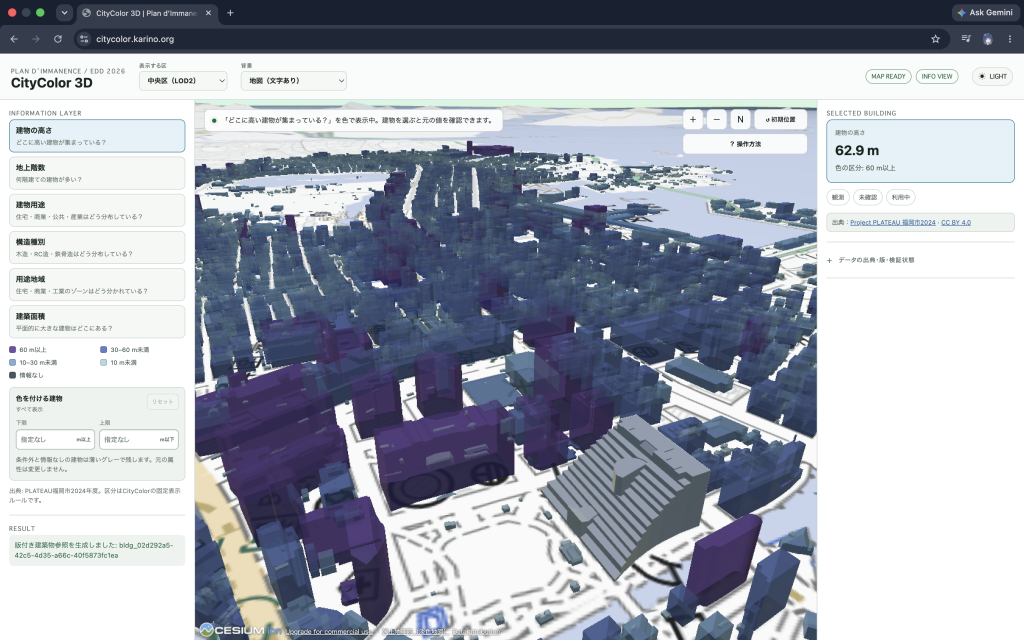The image size is (1024, 640).
Task: Click the 30–60 m未満 legend swatch
Action: [x=103, y=349]
